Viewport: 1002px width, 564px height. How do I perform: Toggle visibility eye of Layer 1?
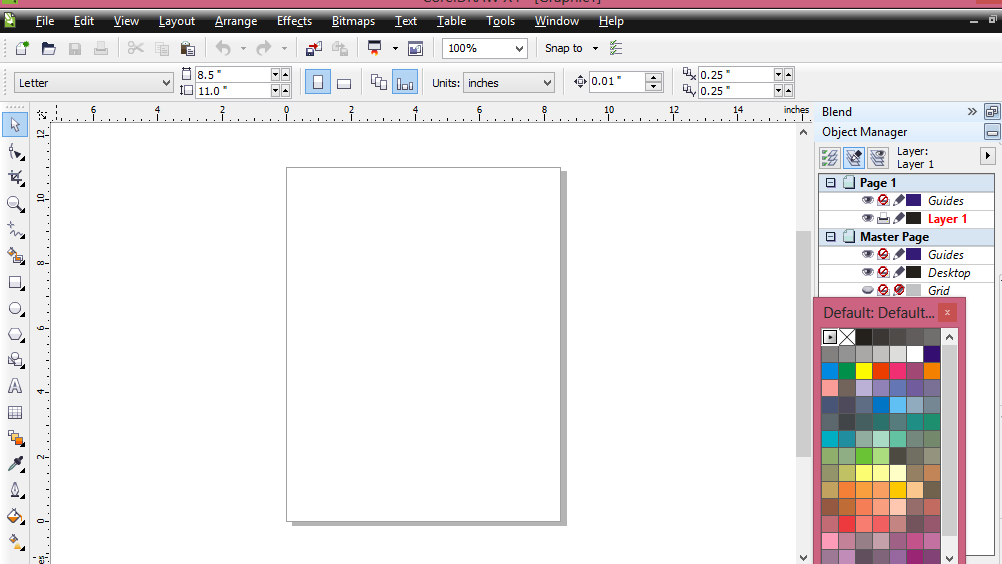[867, 218]
